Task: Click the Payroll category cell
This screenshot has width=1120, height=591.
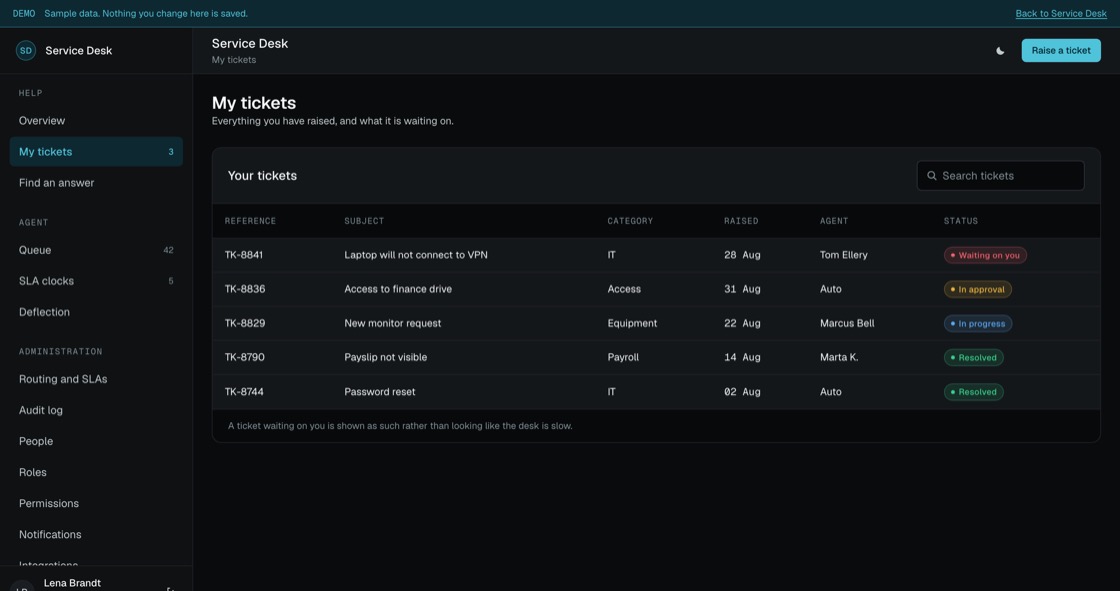Action: (x=623, y=357)
